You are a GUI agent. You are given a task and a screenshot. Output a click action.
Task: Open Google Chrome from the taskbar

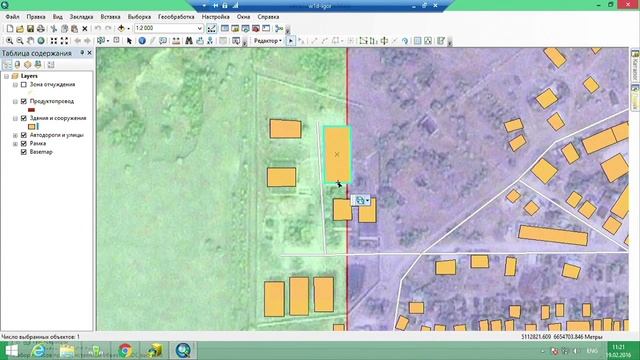coord(125,350)
